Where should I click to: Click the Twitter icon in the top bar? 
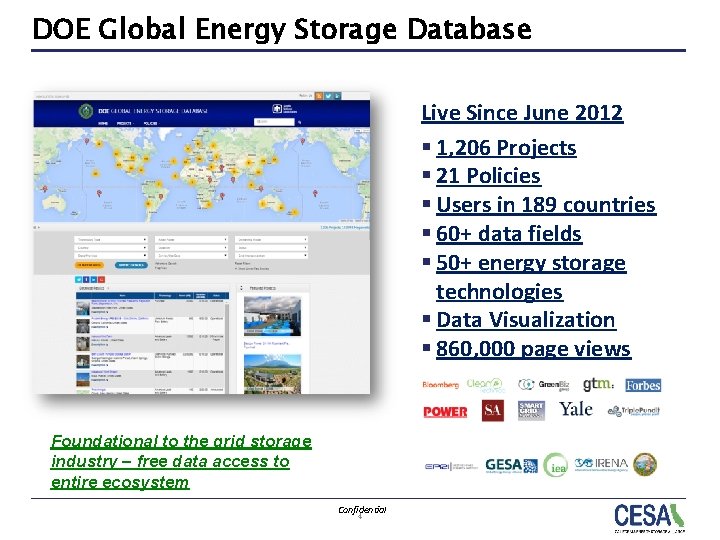(x=329, y=96)
